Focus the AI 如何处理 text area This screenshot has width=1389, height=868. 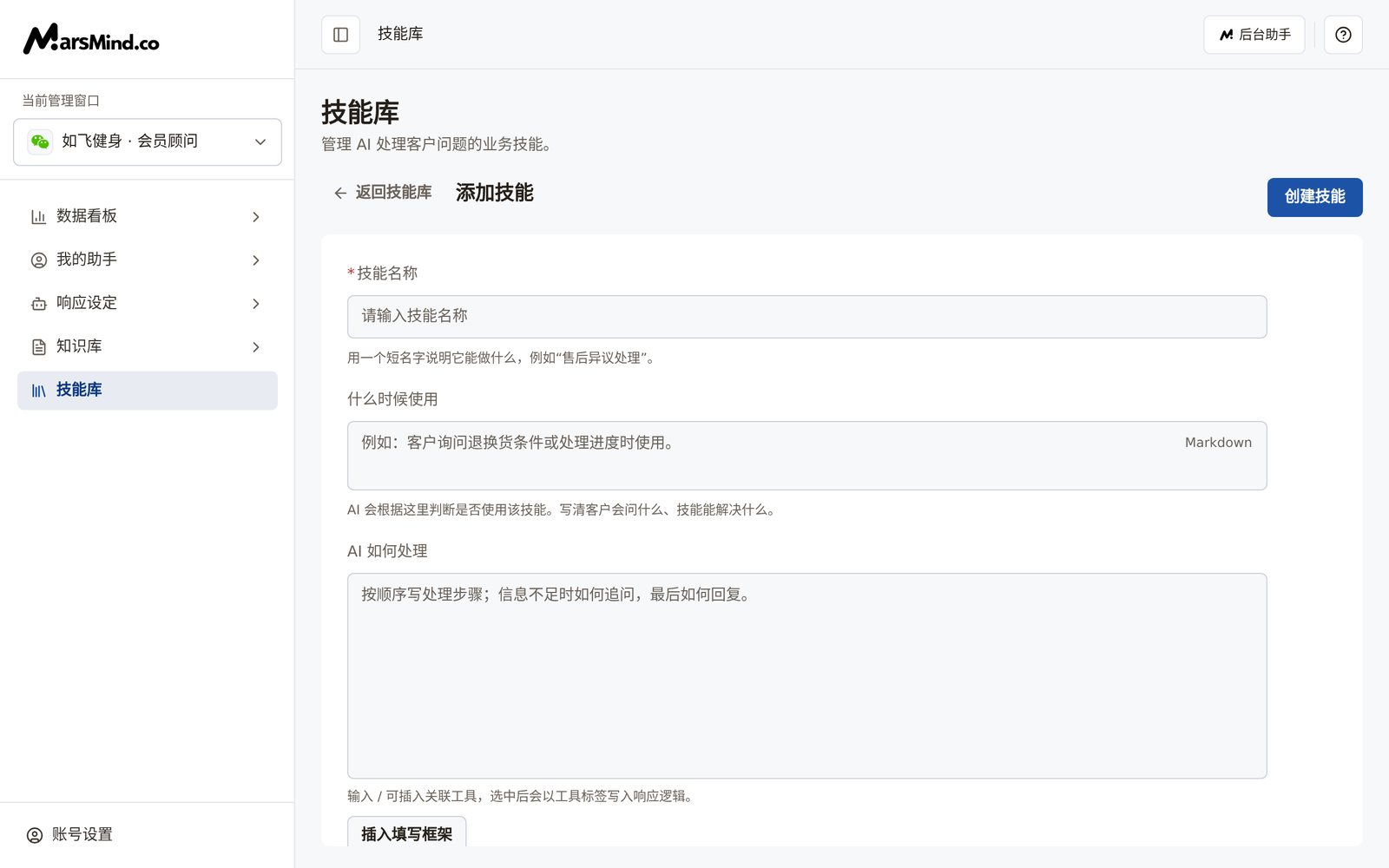tap(806, 675)
